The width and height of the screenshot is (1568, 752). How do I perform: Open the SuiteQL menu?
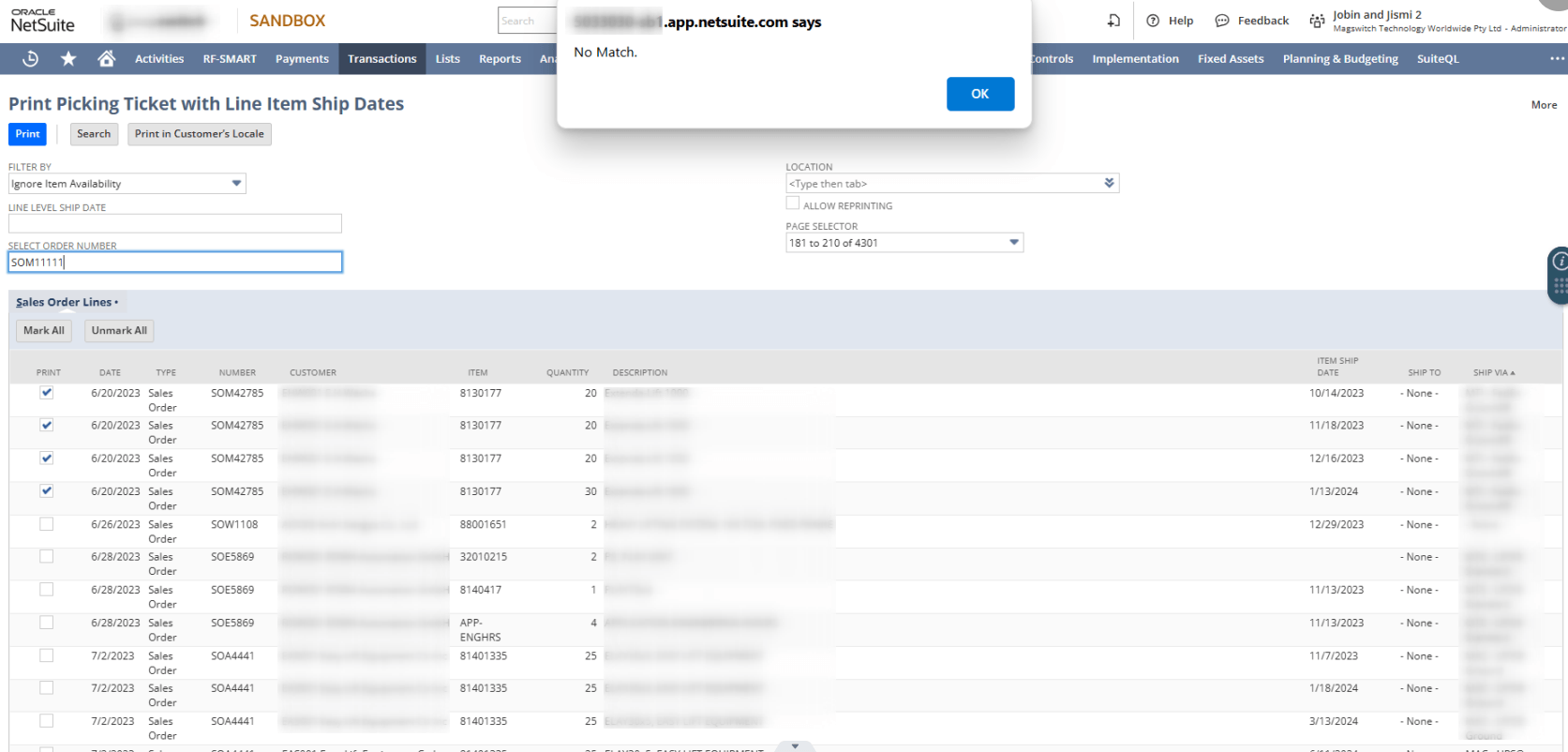click(x=1438, y=59)
